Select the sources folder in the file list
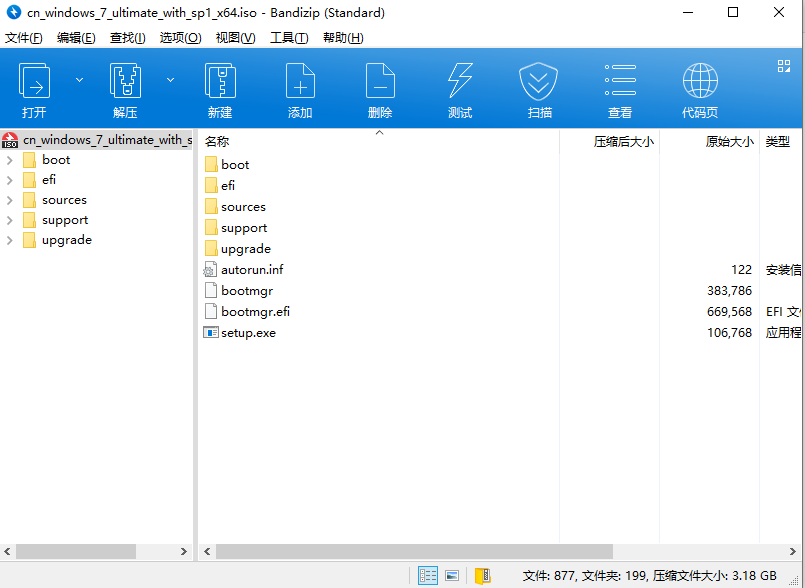The height and width of the screenshot is (588, 805). (243, 207)
